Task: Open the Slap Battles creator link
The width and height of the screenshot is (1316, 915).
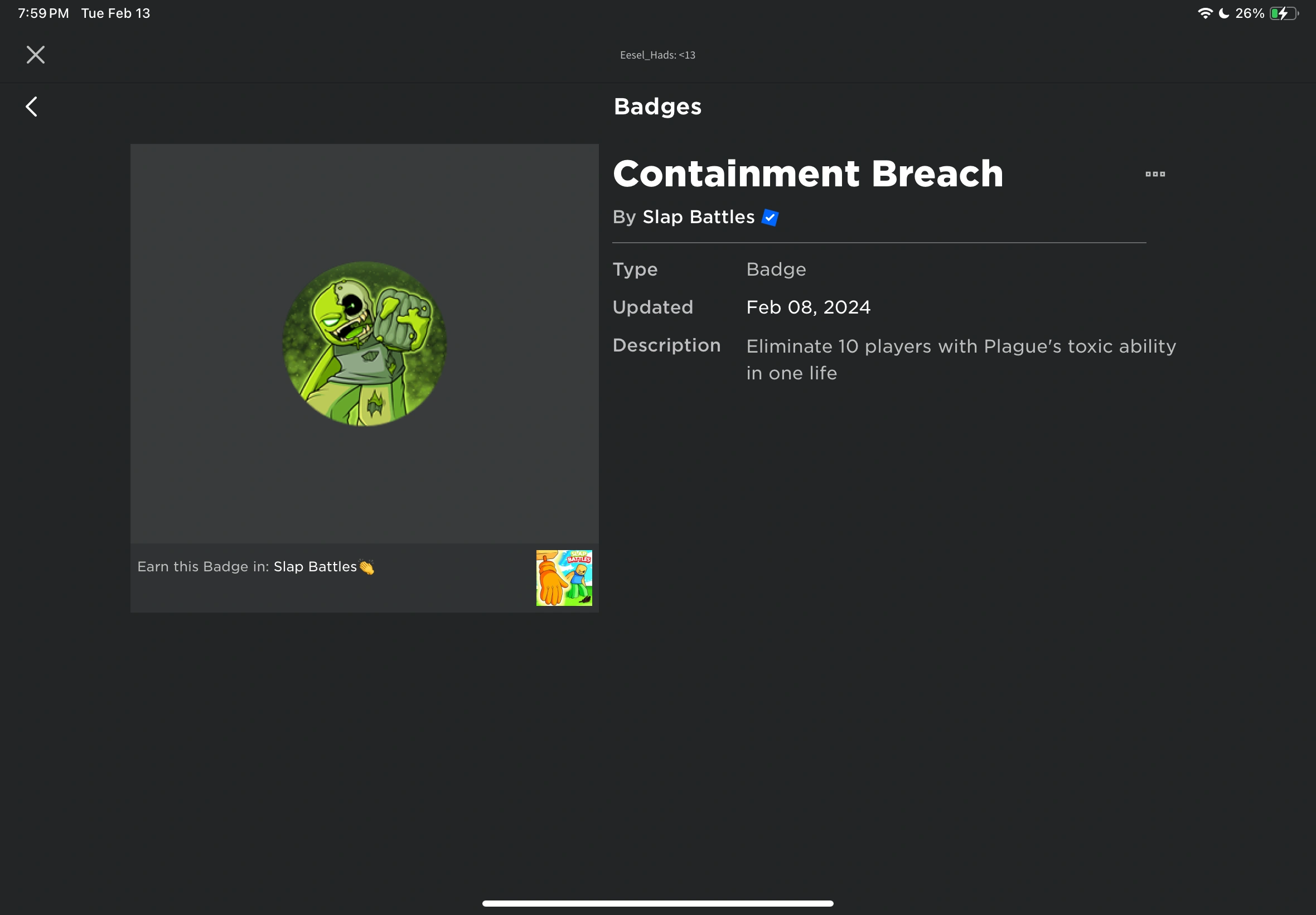Action: [x=698, y=217]
